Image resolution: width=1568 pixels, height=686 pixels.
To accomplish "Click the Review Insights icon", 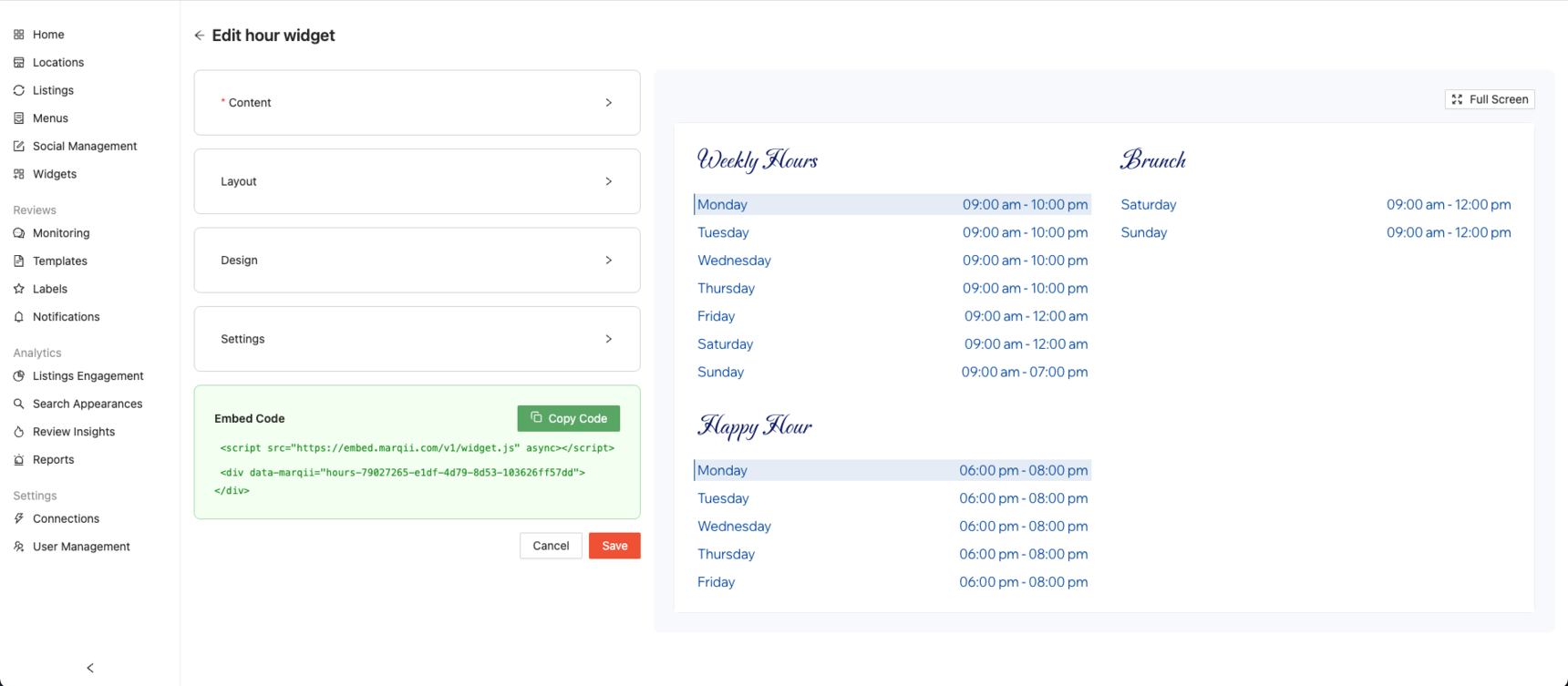I will tap(19, 432).
